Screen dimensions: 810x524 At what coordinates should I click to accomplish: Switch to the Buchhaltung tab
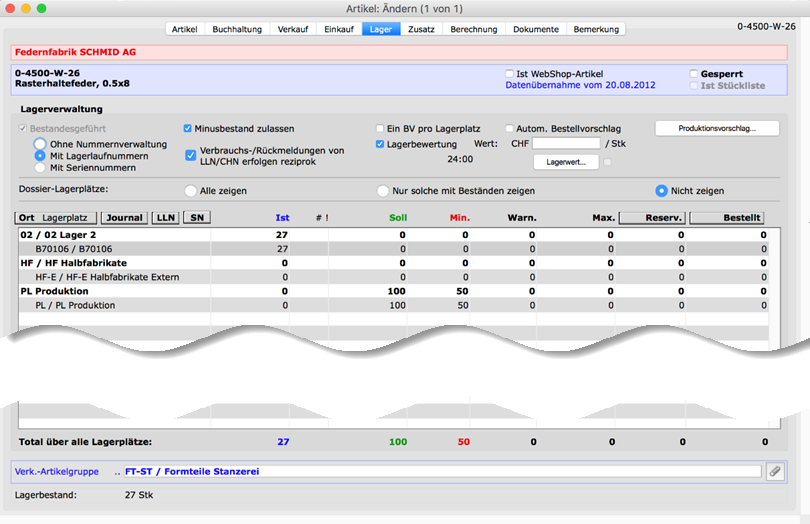point(237,29)
